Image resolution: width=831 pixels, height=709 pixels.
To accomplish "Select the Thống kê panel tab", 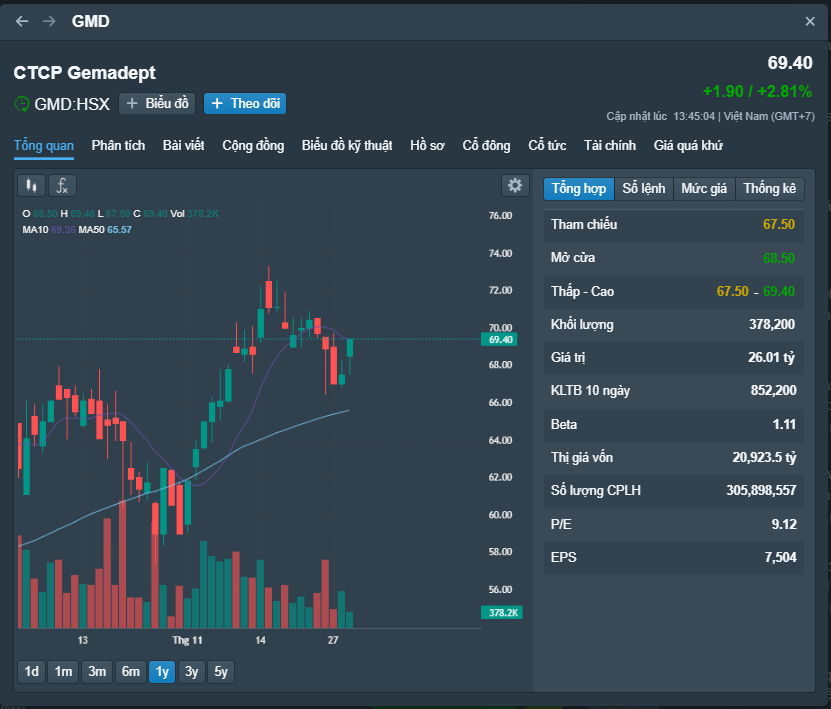I will [770, 189].
